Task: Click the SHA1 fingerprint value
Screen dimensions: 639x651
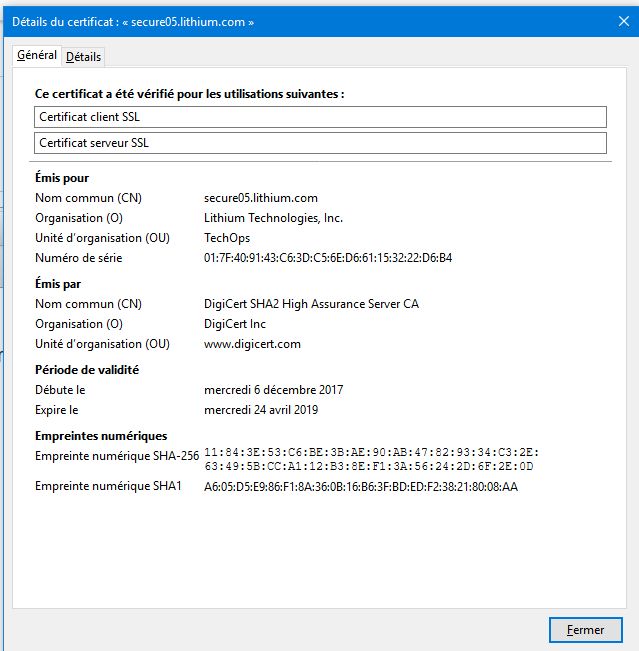Action: tap(361, 487)
